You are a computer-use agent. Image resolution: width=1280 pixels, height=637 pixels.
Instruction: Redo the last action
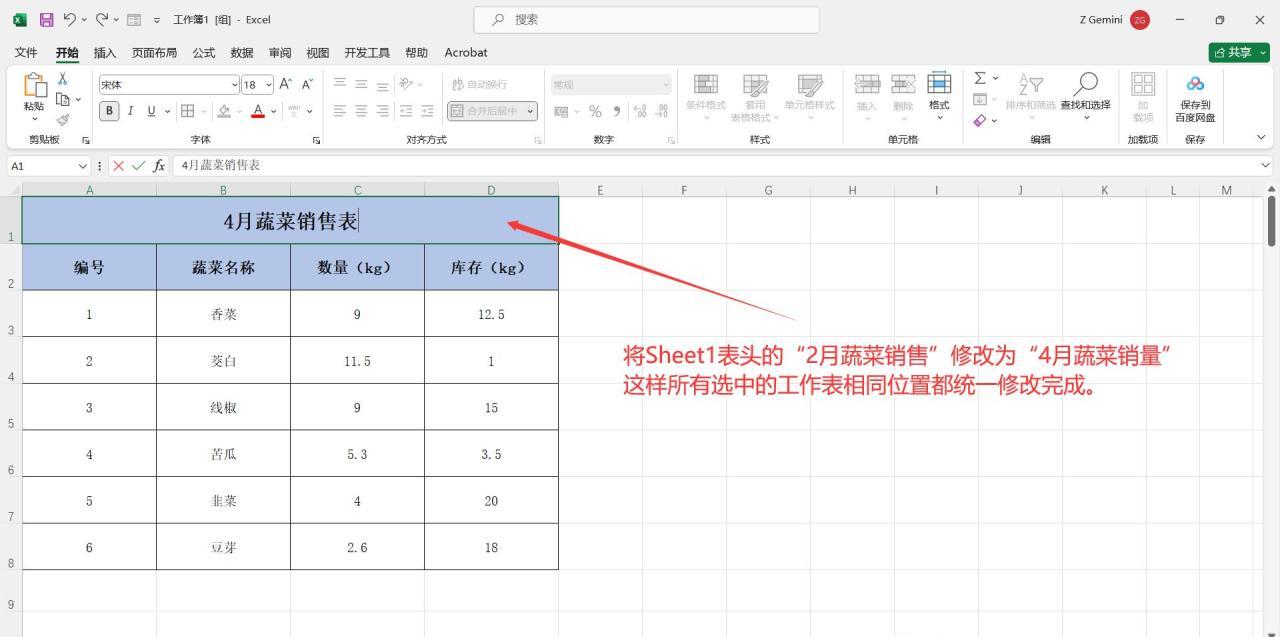(102, 19)
